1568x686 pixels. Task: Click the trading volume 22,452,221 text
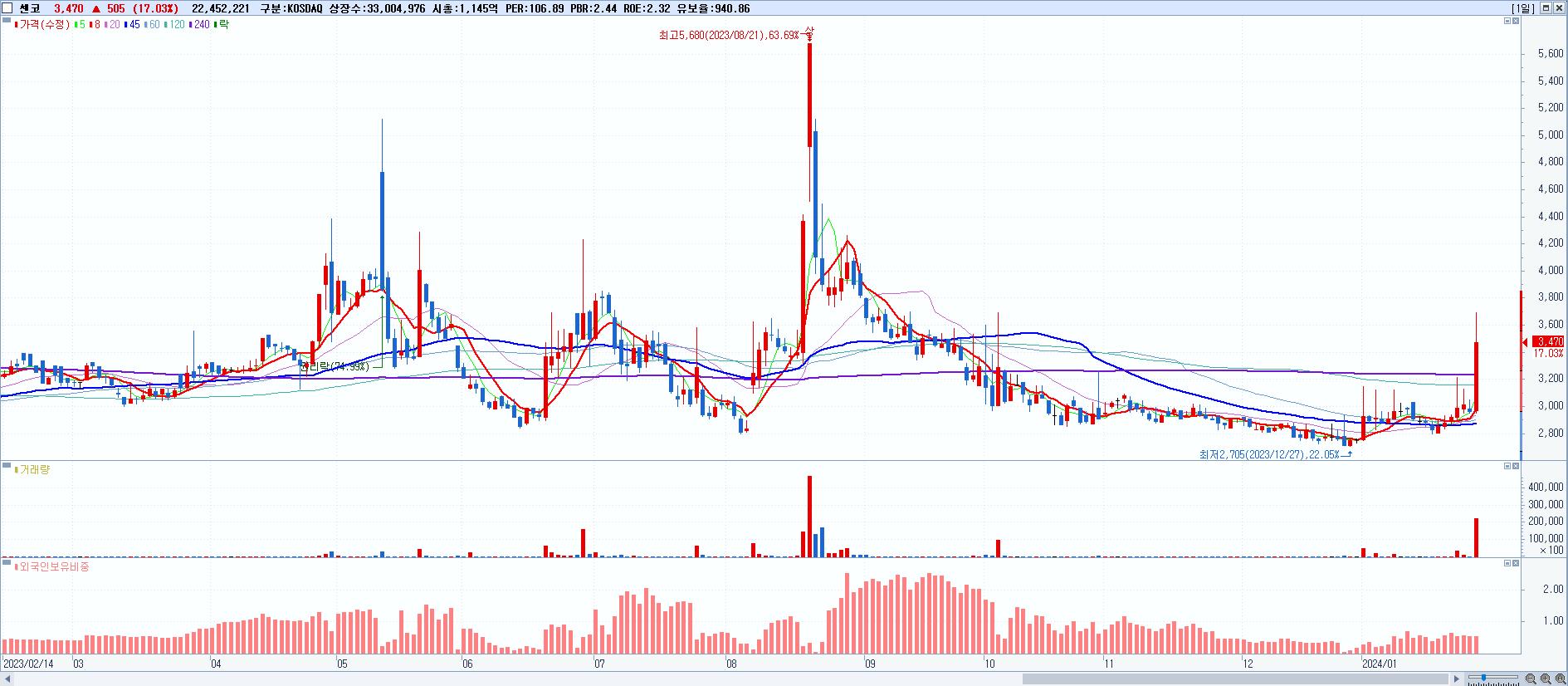pos(220,8)
